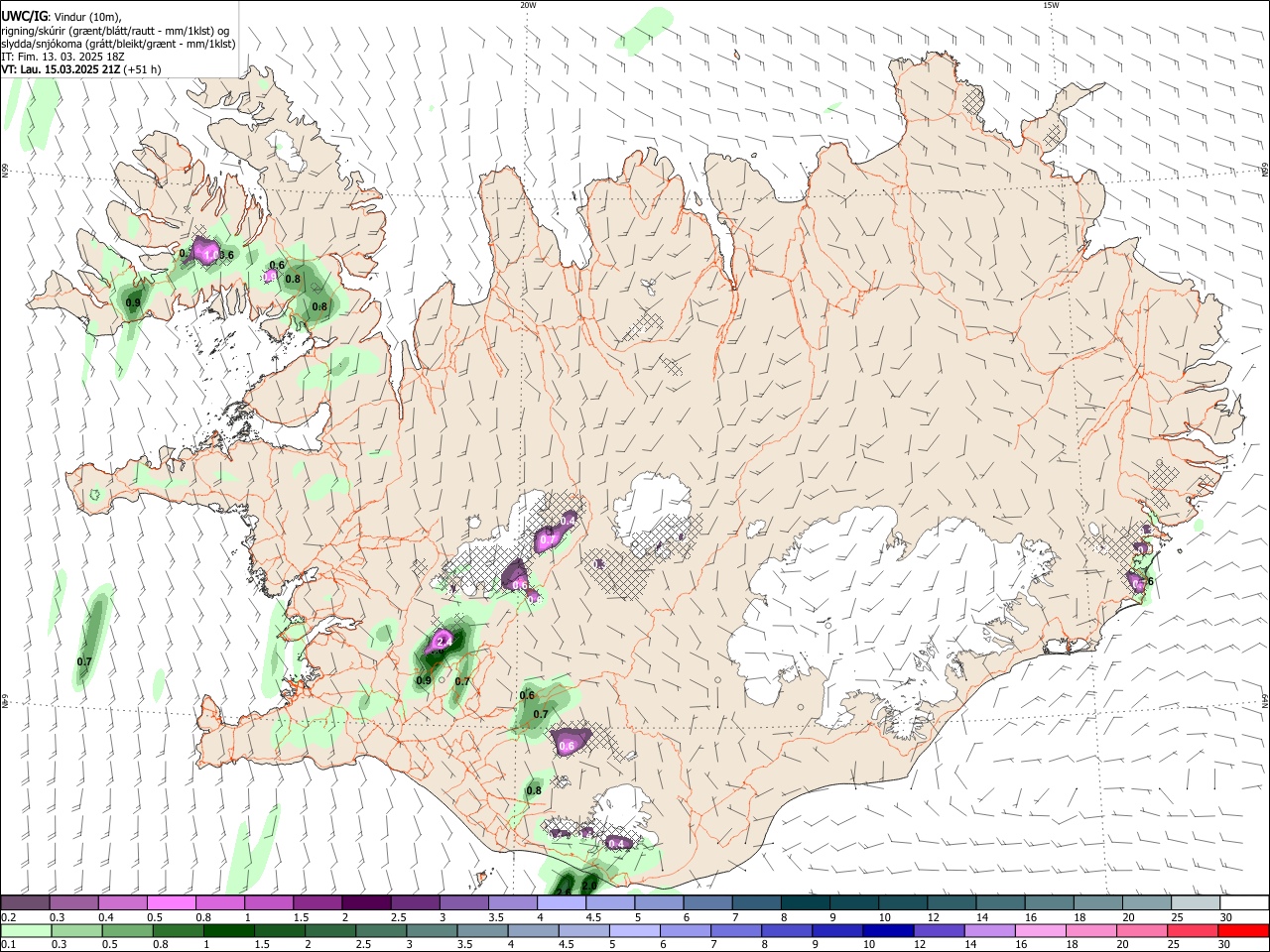Select the green 2 swatch, lower legend row

coord(329,930)
